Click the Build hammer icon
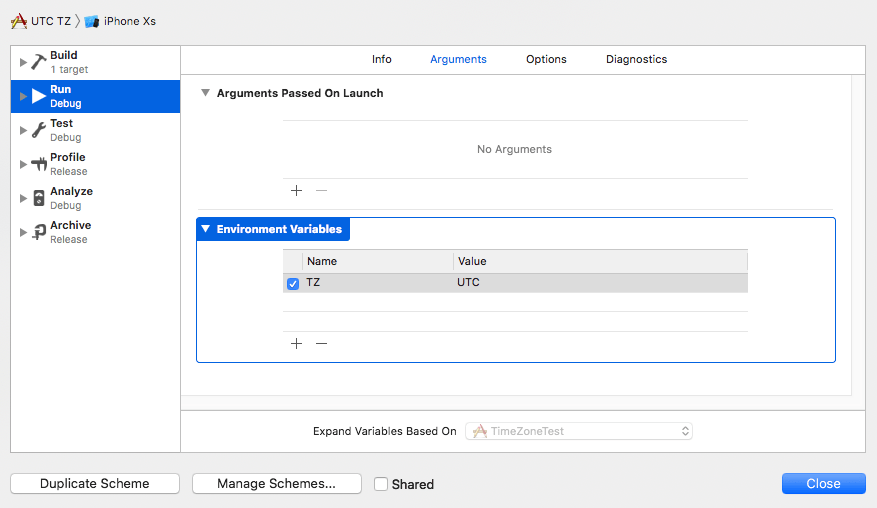877x508 pixels. [39, 62]
